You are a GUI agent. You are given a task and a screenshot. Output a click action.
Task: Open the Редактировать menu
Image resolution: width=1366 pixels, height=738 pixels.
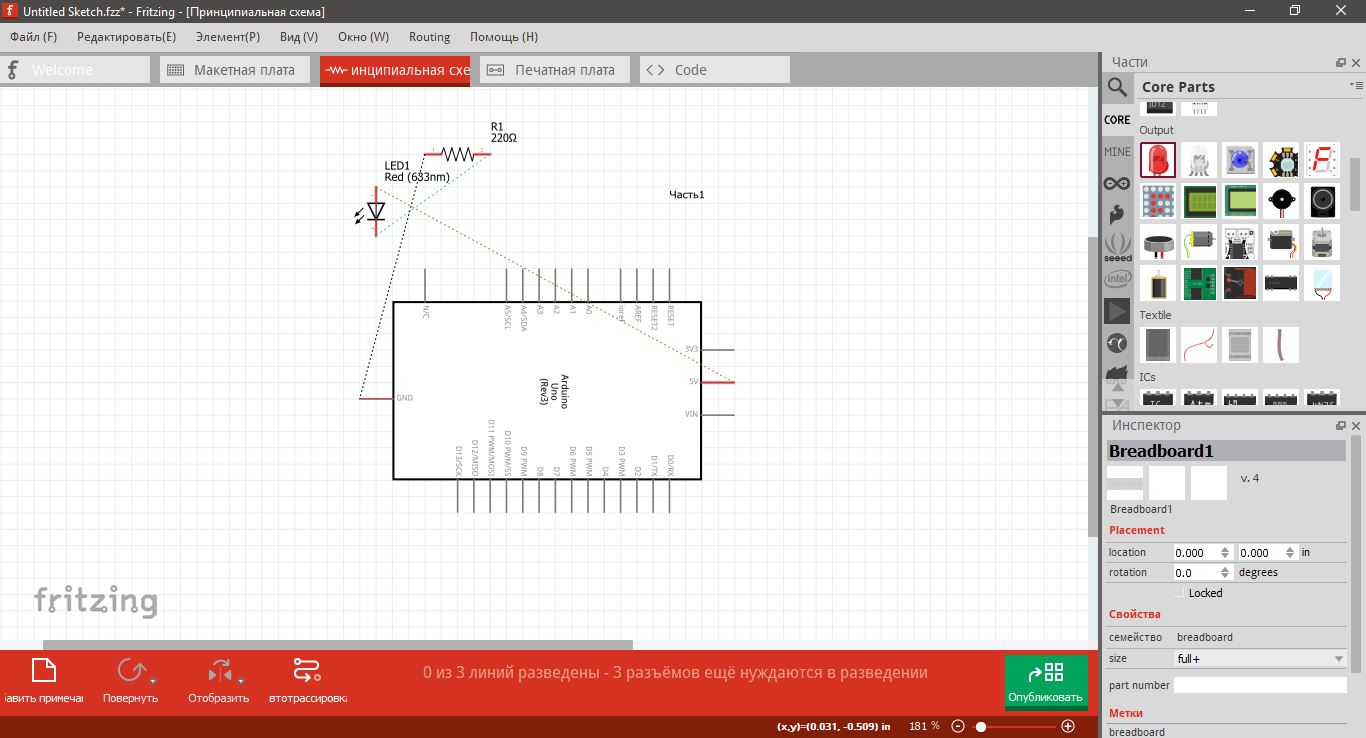[126, 37]
